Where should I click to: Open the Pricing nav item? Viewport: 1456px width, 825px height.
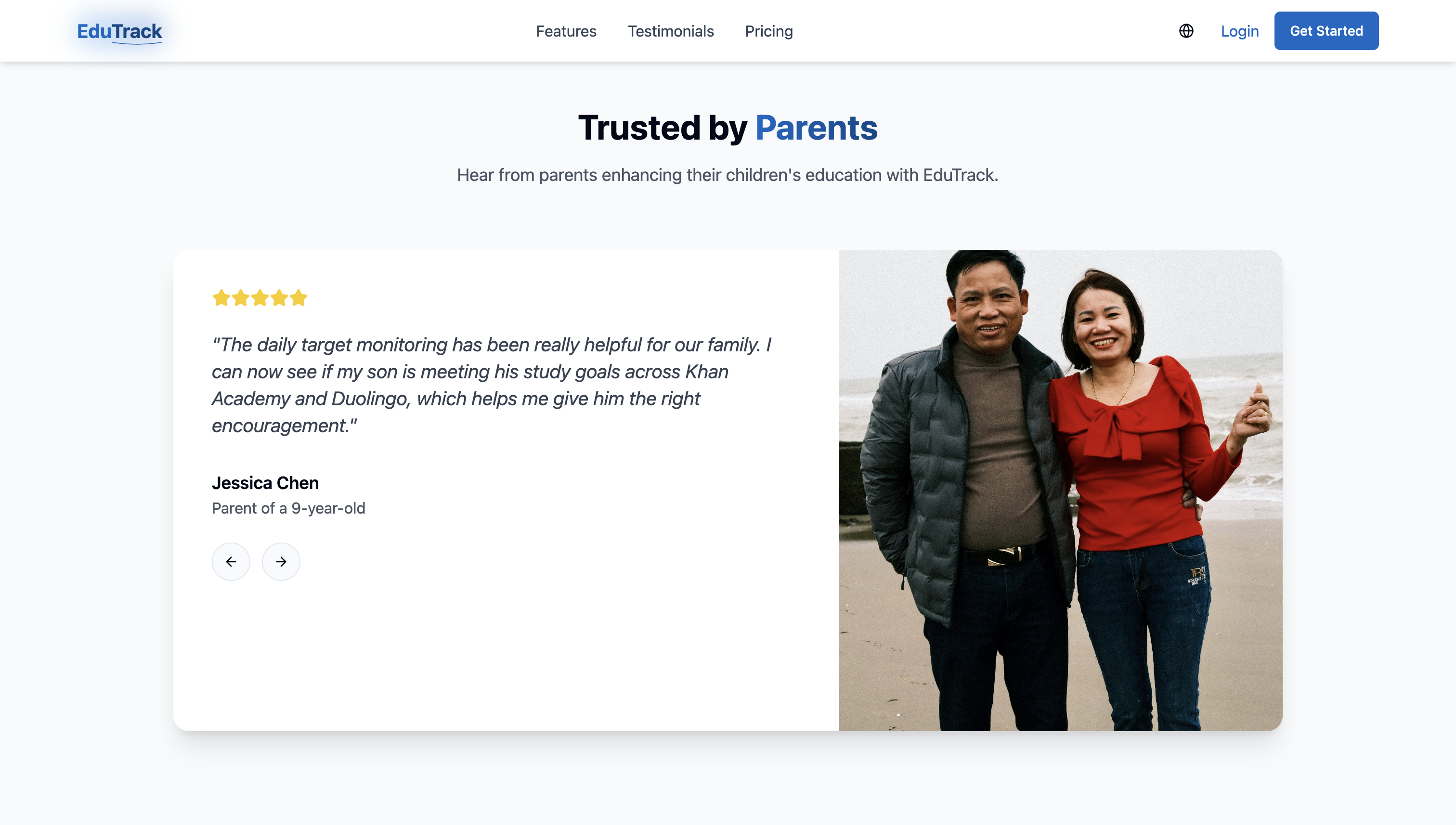(768, 31)
